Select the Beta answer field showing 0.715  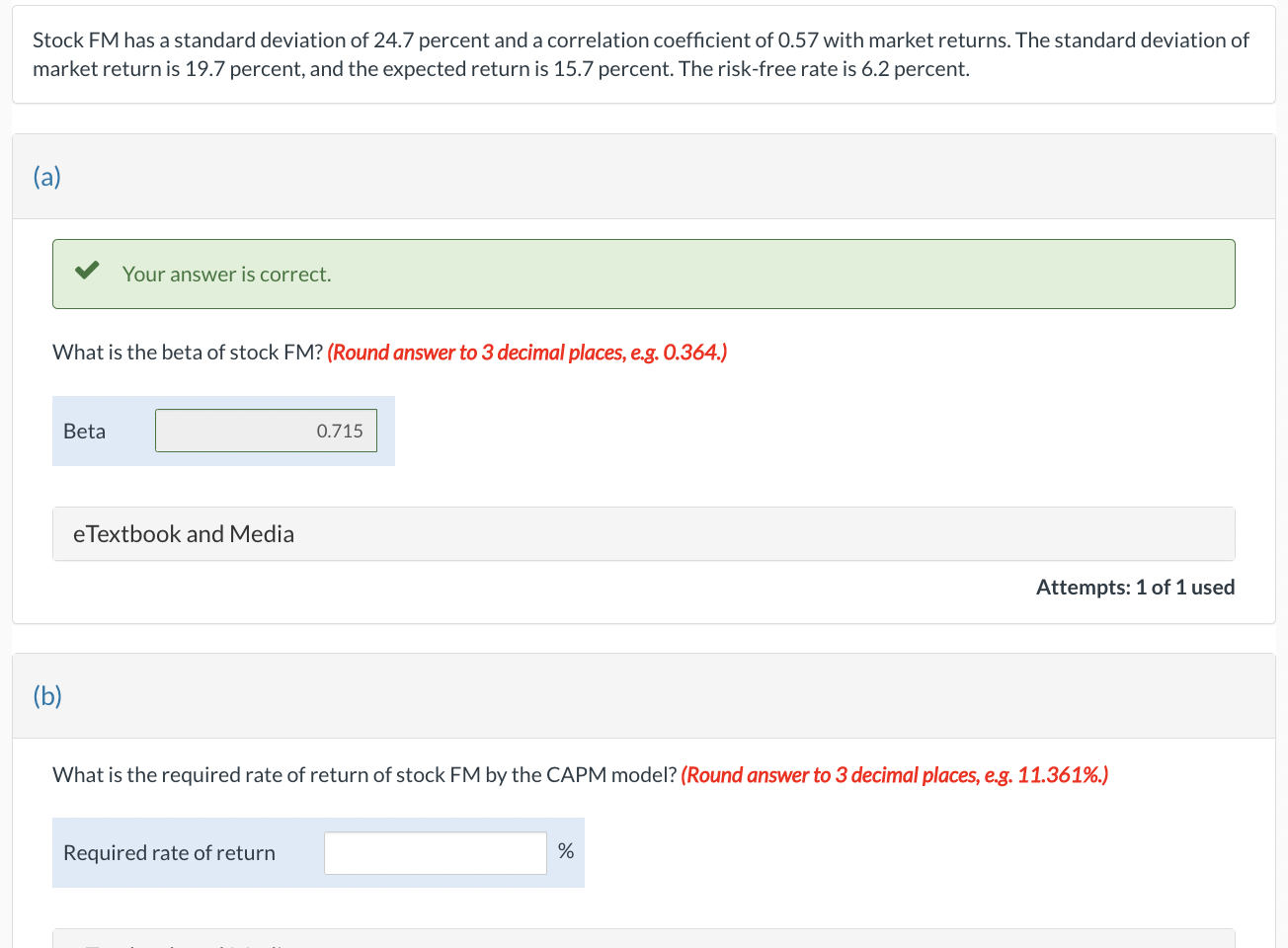pyautogui.click(x=265, y=431)
